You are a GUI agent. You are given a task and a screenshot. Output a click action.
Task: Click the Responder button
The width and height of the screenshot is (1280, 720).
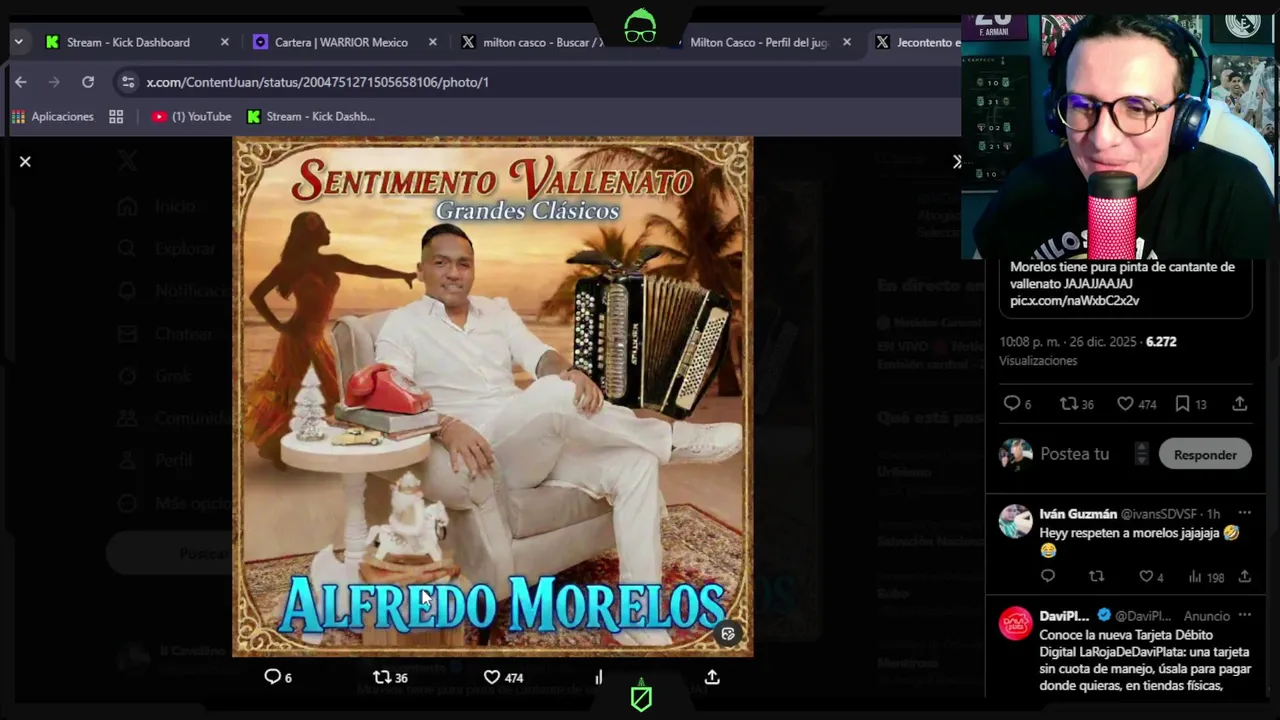[x=1205, y=454]
